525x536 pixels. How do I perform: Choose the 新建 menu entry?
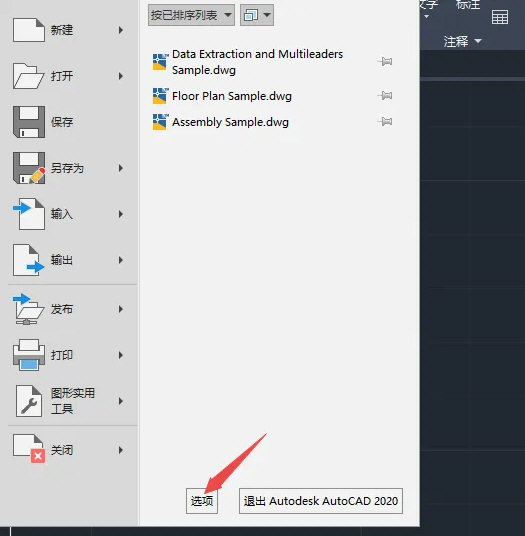pyautogui.click(x=69, y=30)
